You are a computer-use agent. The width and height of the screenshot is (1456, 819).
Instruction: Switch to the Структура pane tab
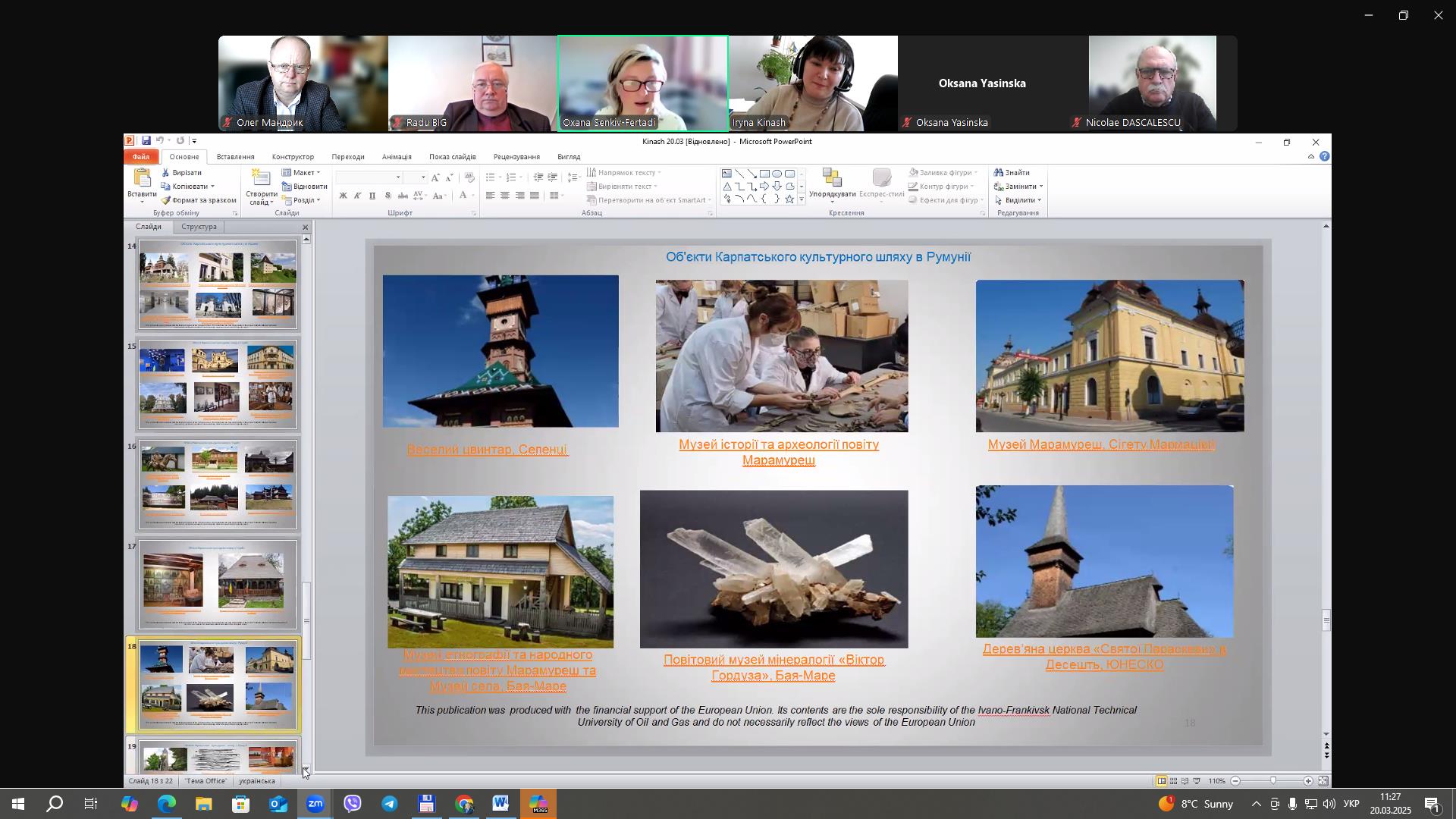tap(199, 227)
